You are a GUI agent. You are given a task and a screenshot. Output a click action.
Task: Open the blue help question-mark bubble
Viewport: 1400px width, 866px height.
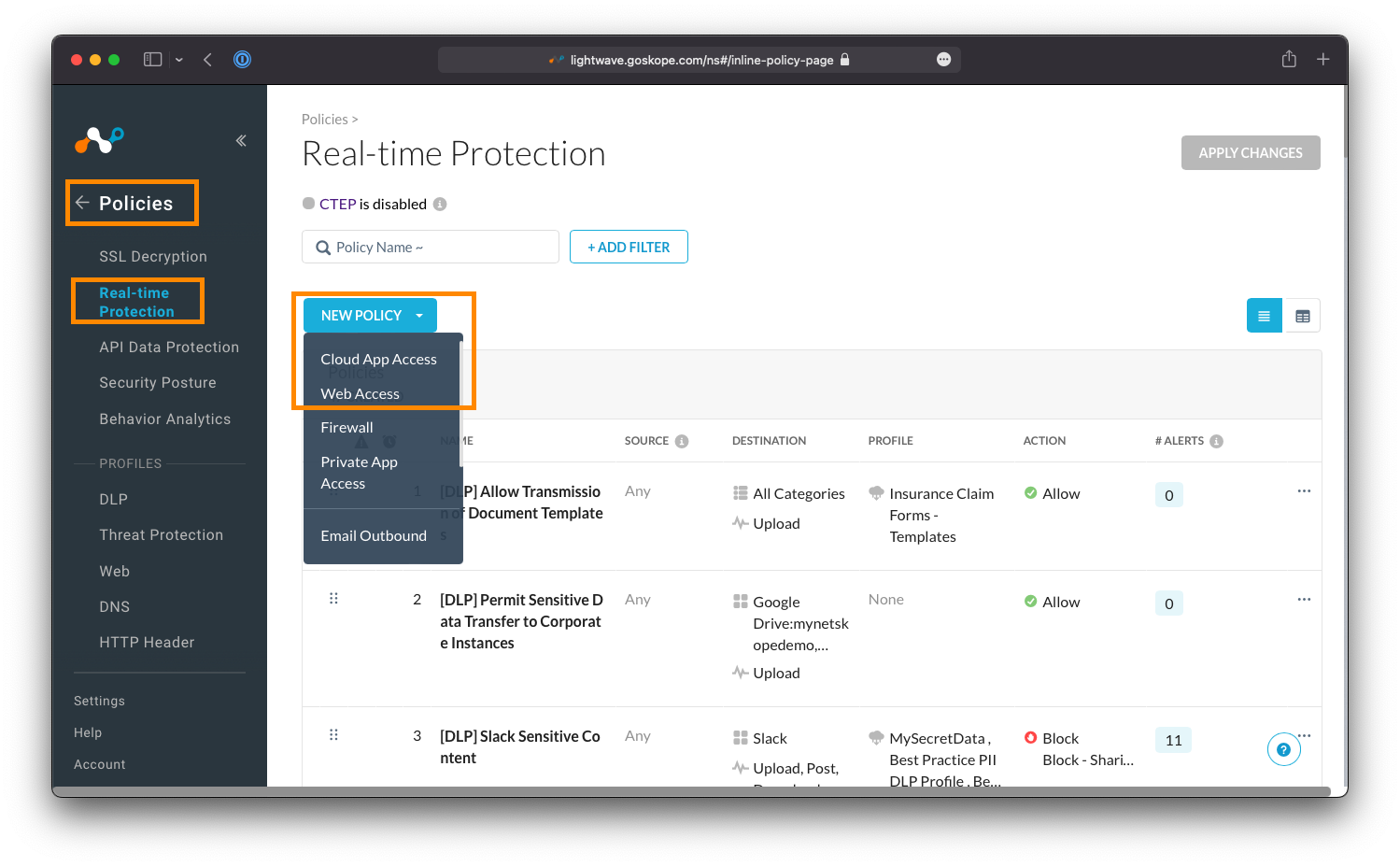1283,749
